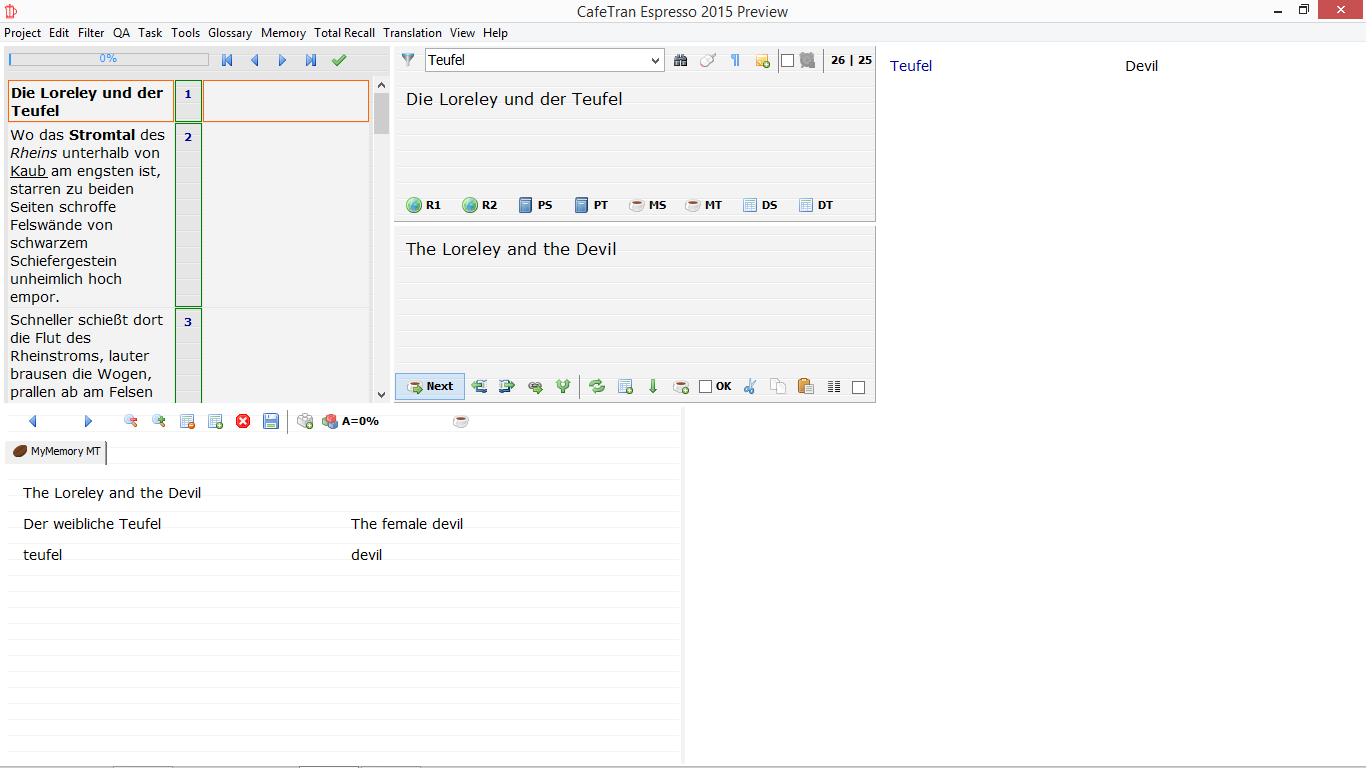Click the Next button
Image resolution: width=1366 pixels, height=768 pixels.
click(430, 387)
